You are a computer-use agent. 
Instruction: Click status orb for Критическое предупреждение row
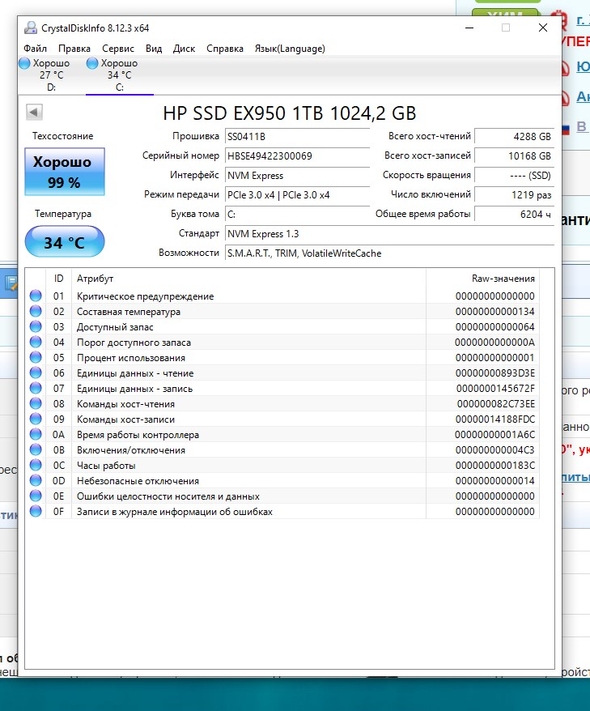pyautogui.click(x=35, y=296)
